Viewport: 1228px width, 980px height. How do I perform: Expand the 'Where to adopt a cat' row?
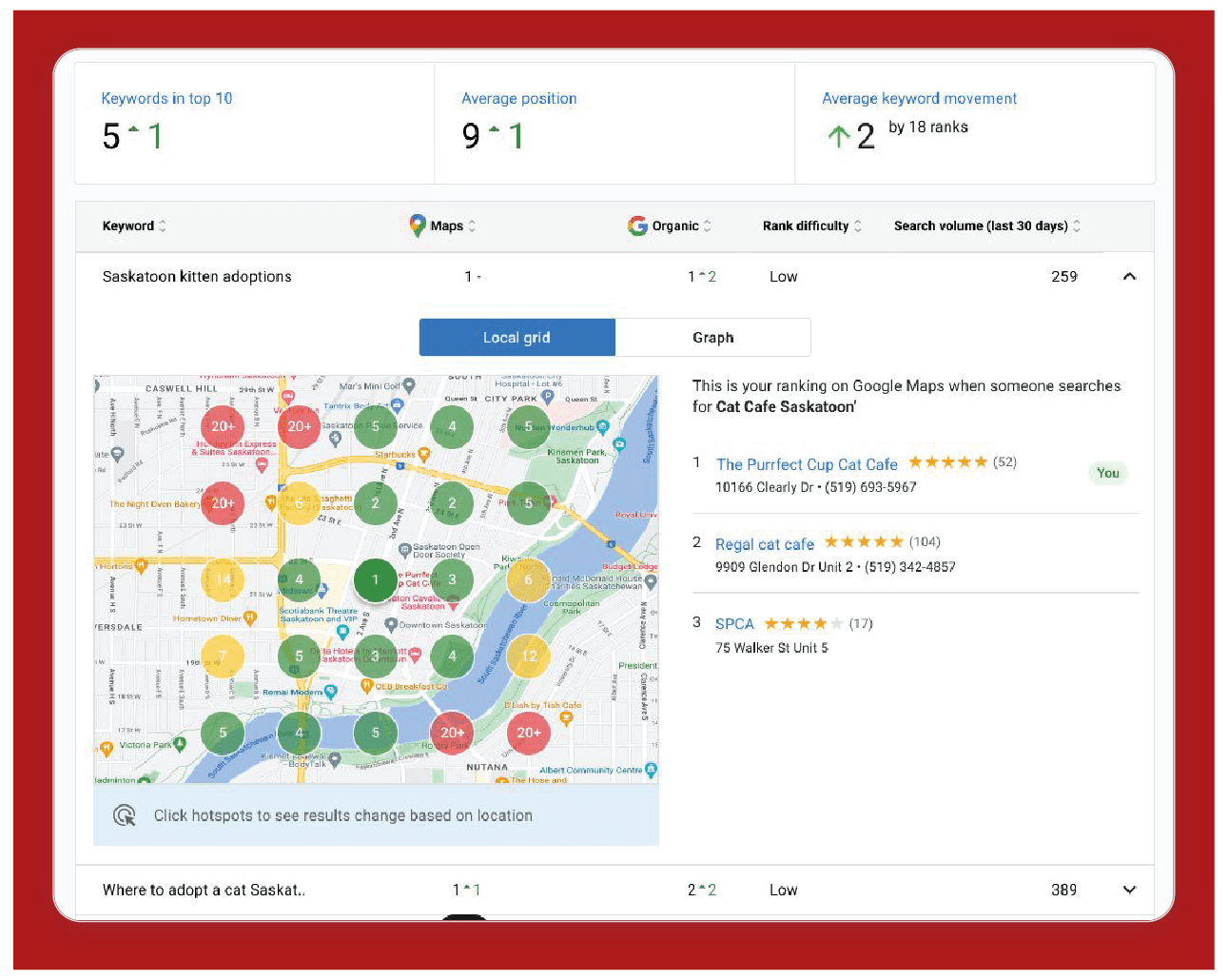click(x=1129, y=890)
